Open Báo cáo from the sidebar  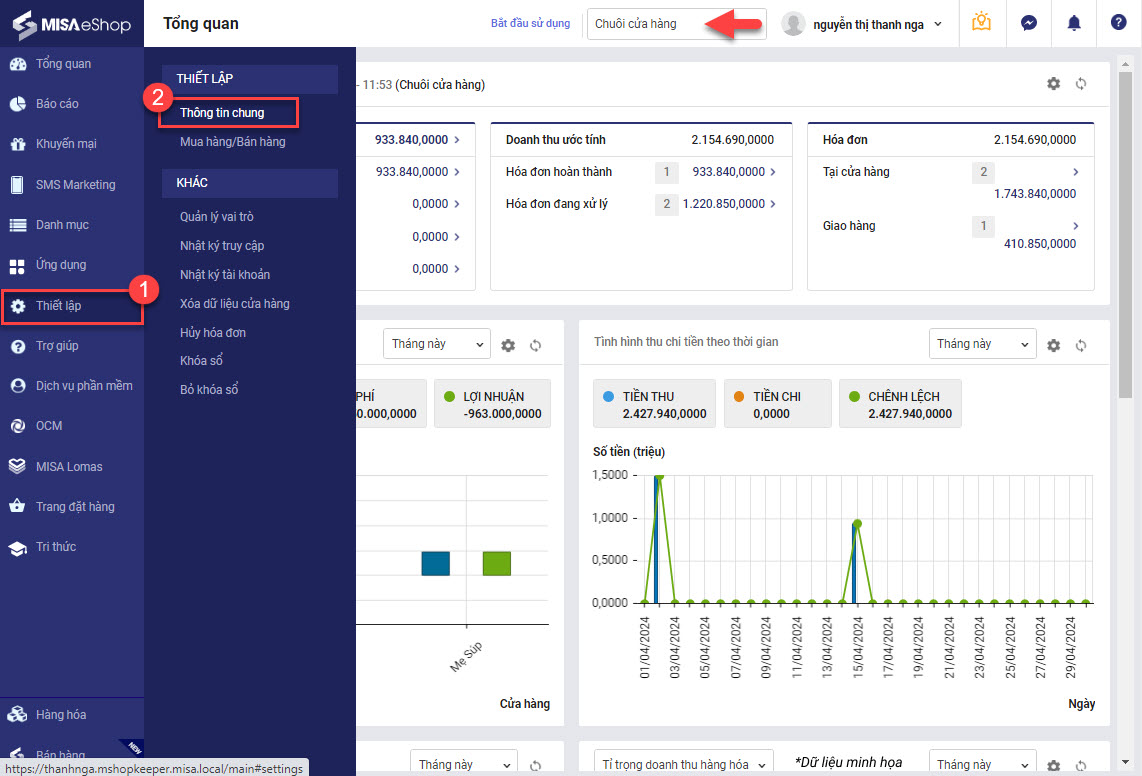pyautogui.click(x=57, y=104)
